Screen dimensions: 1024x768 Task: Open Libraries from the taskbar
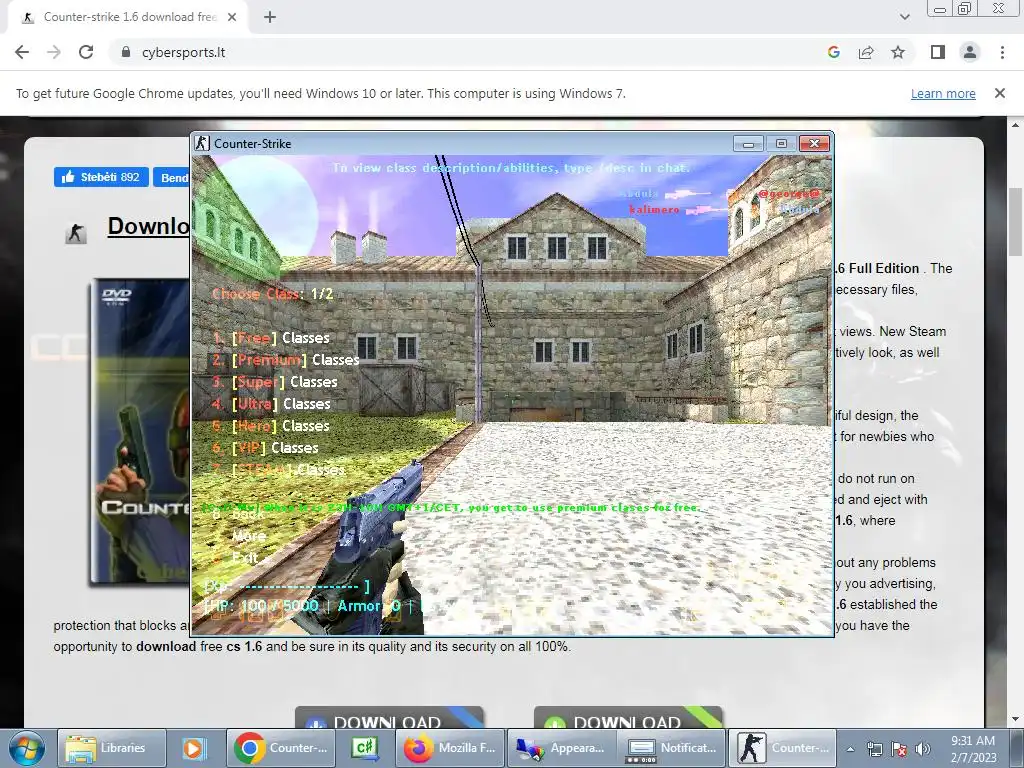[x=112, y=748]
